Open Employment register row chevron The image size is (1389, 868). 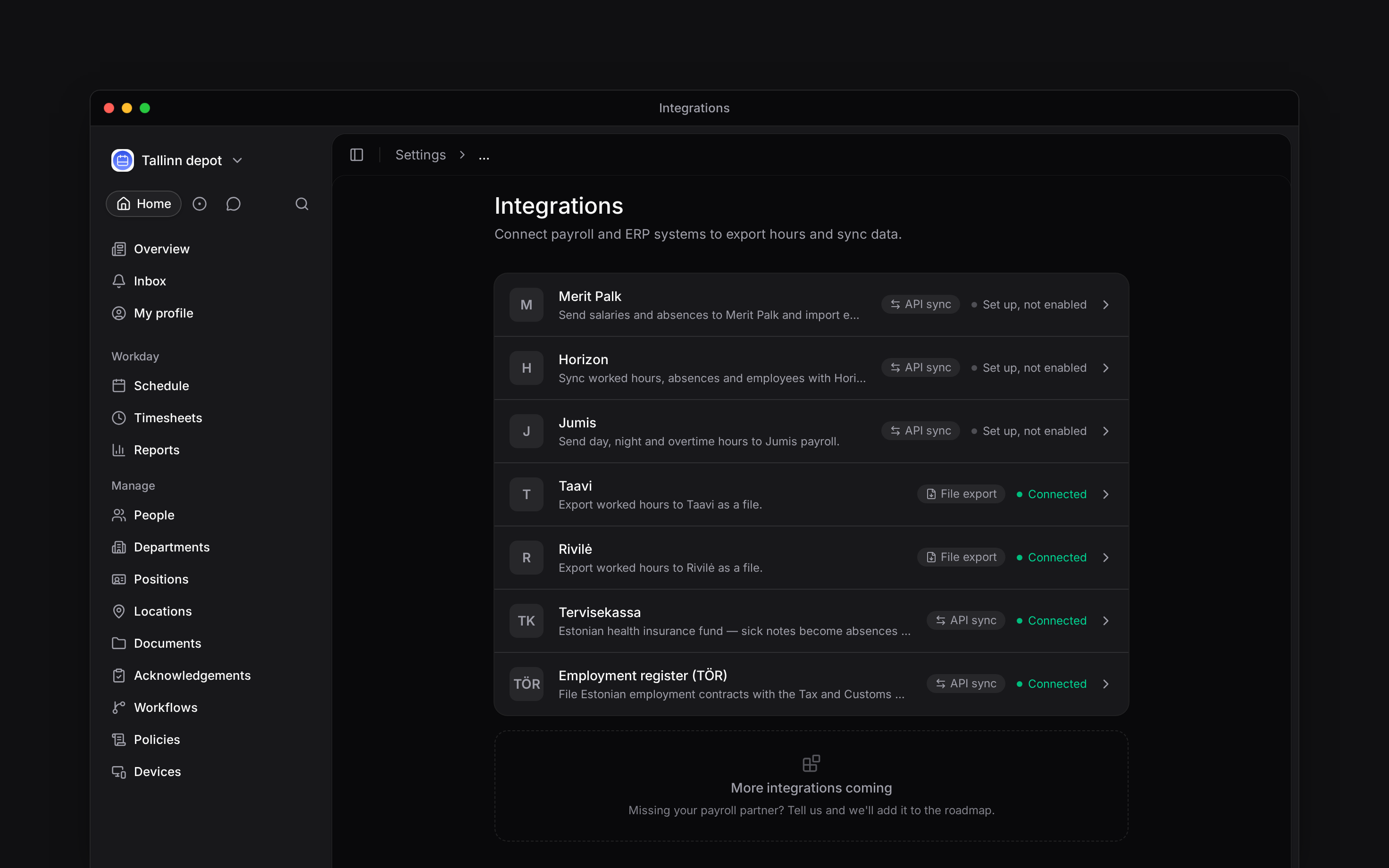click(x=1105, y=684)
